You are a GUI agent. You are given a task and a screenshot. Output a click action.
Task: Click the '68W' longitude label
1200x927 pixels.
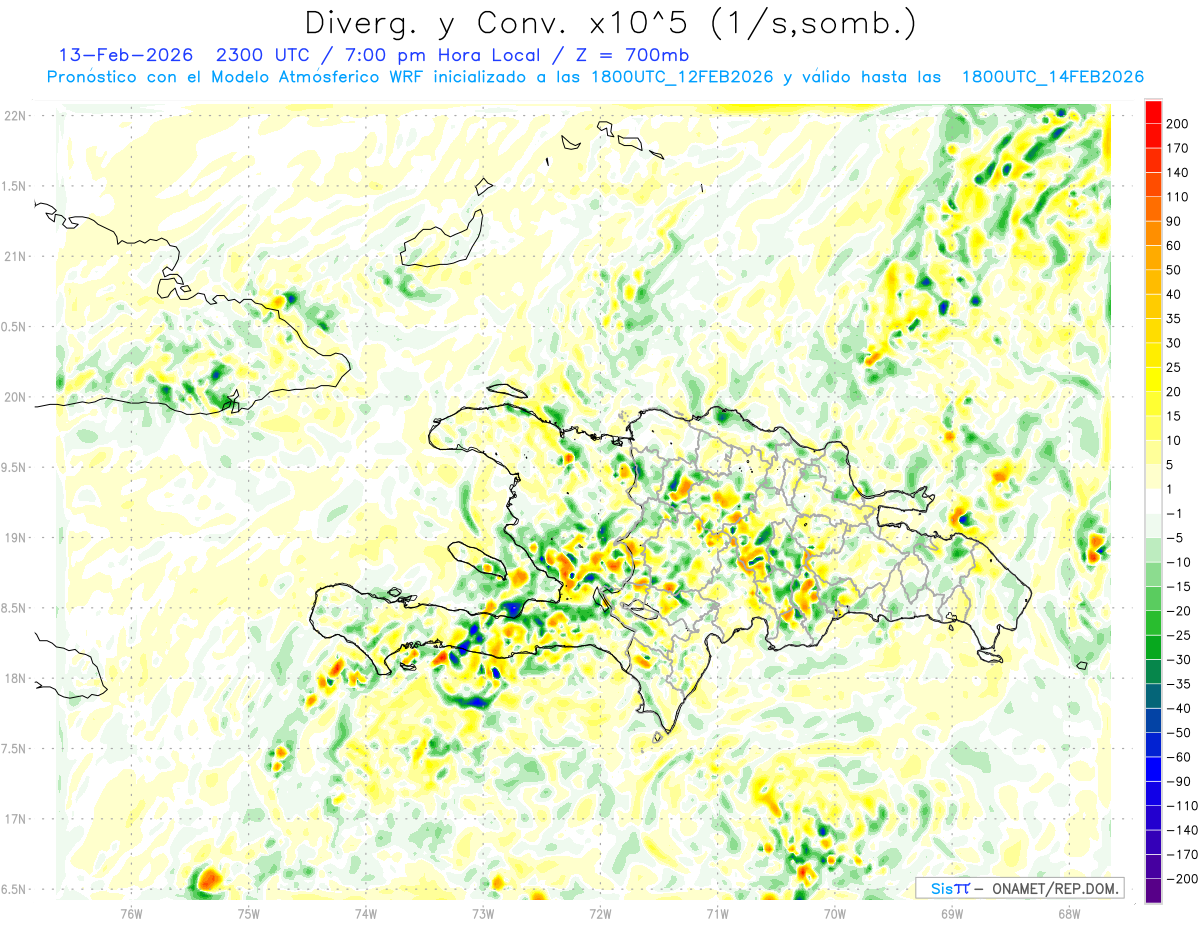click(1069, 912)
